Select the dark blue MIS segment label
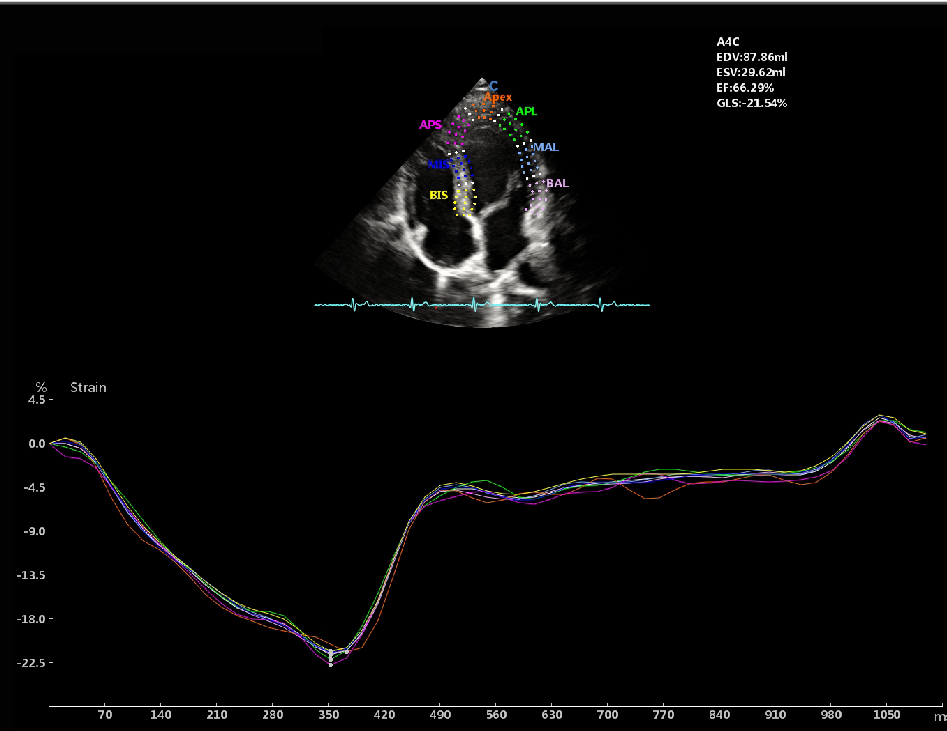The image size is (947, 731). pyautogui.click(x=438, y=165)
